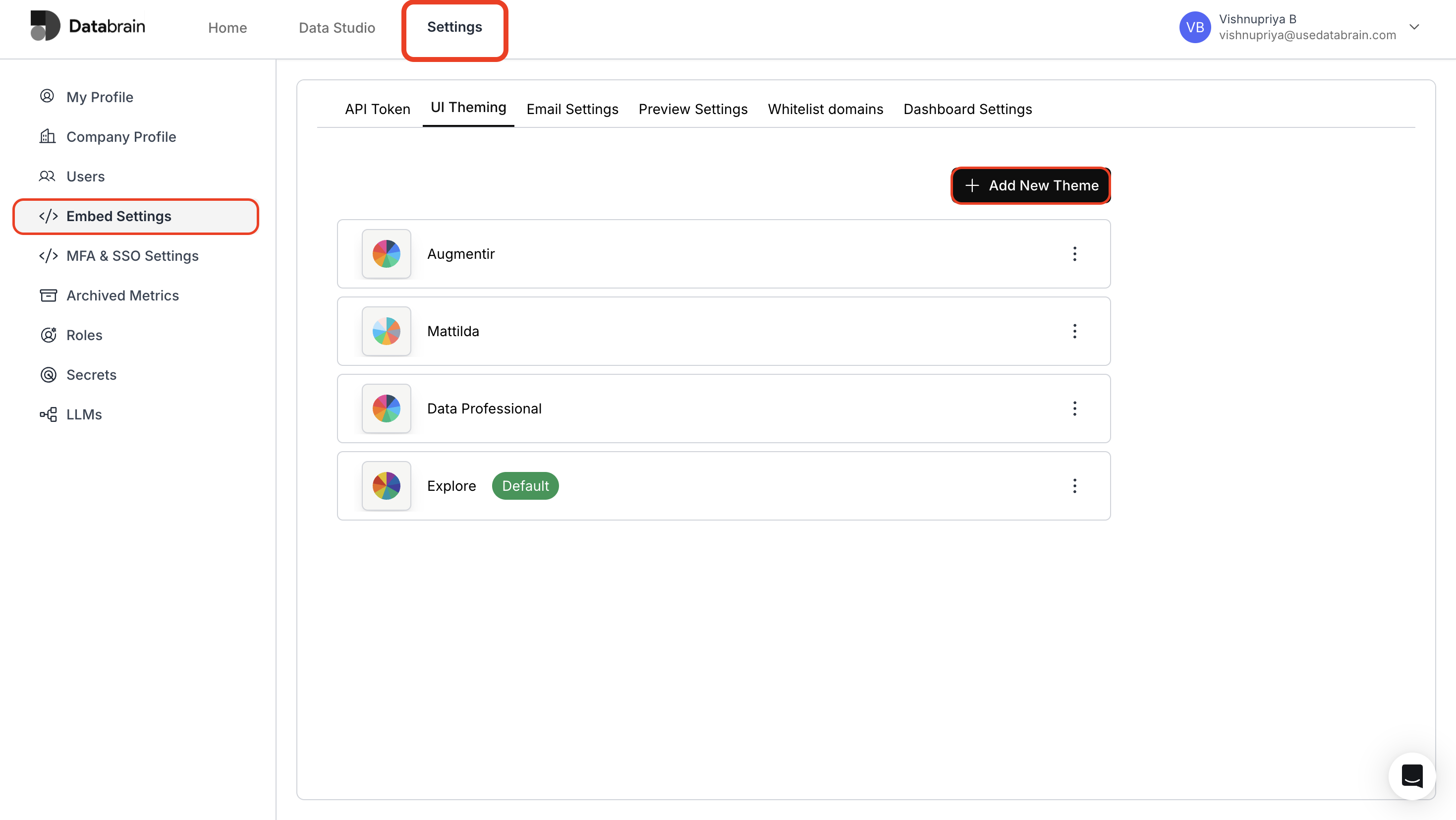
Task: Open the three-dot menu for Mattilda theme
Action: point(1074,331)
